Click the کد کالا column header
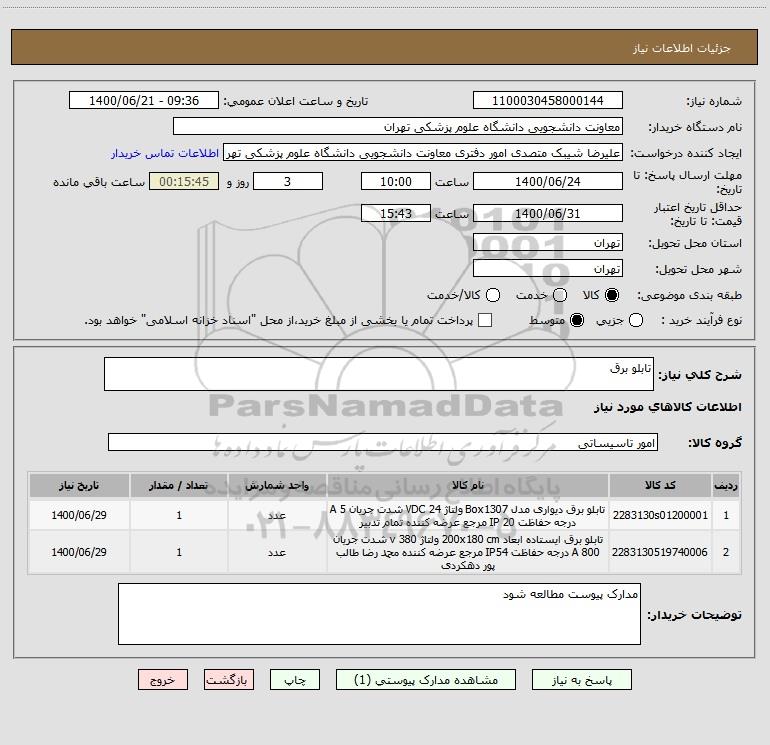This screenshot has height=745, width=770. (660, 485)
